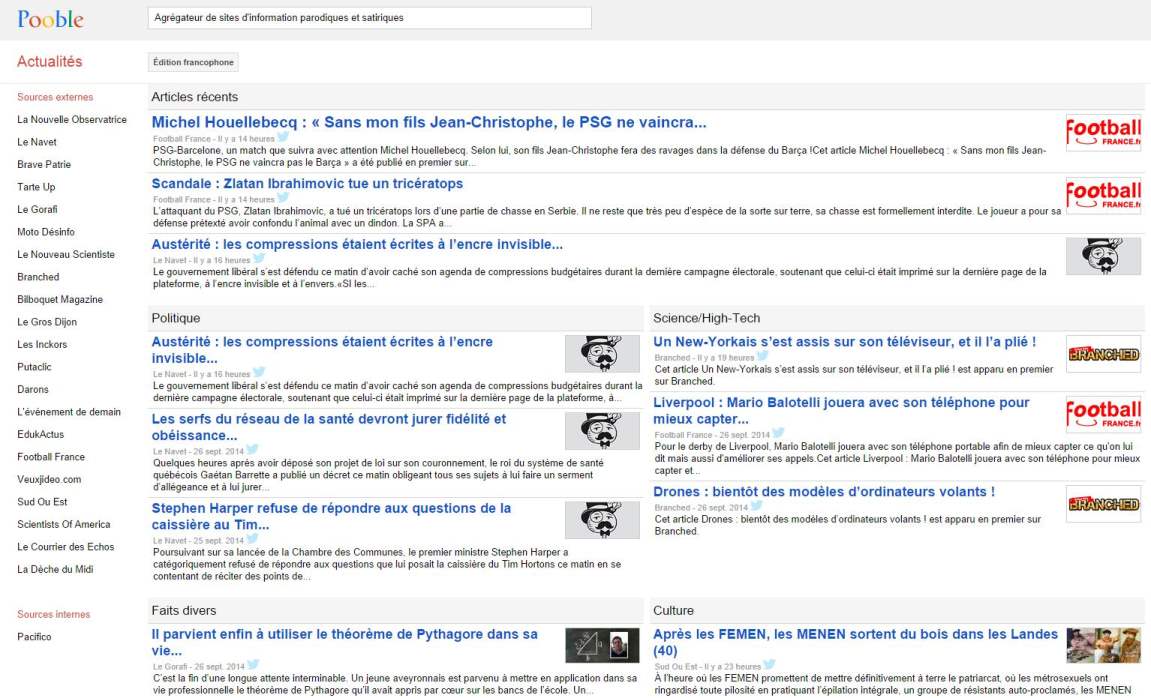Open Drones ordinateurs volants headline
1151x698 pixels.
[824, 492]
